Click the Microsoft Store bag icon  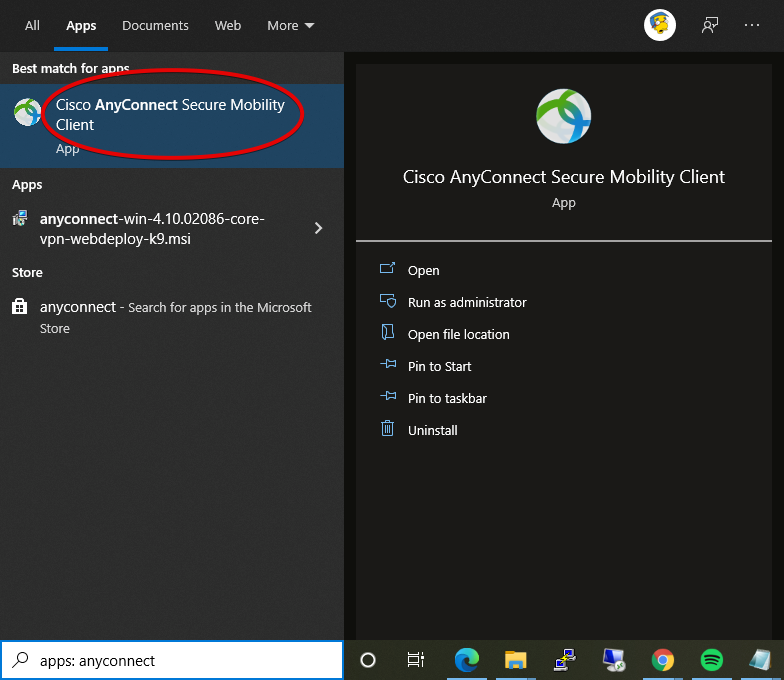coord(20,307)
